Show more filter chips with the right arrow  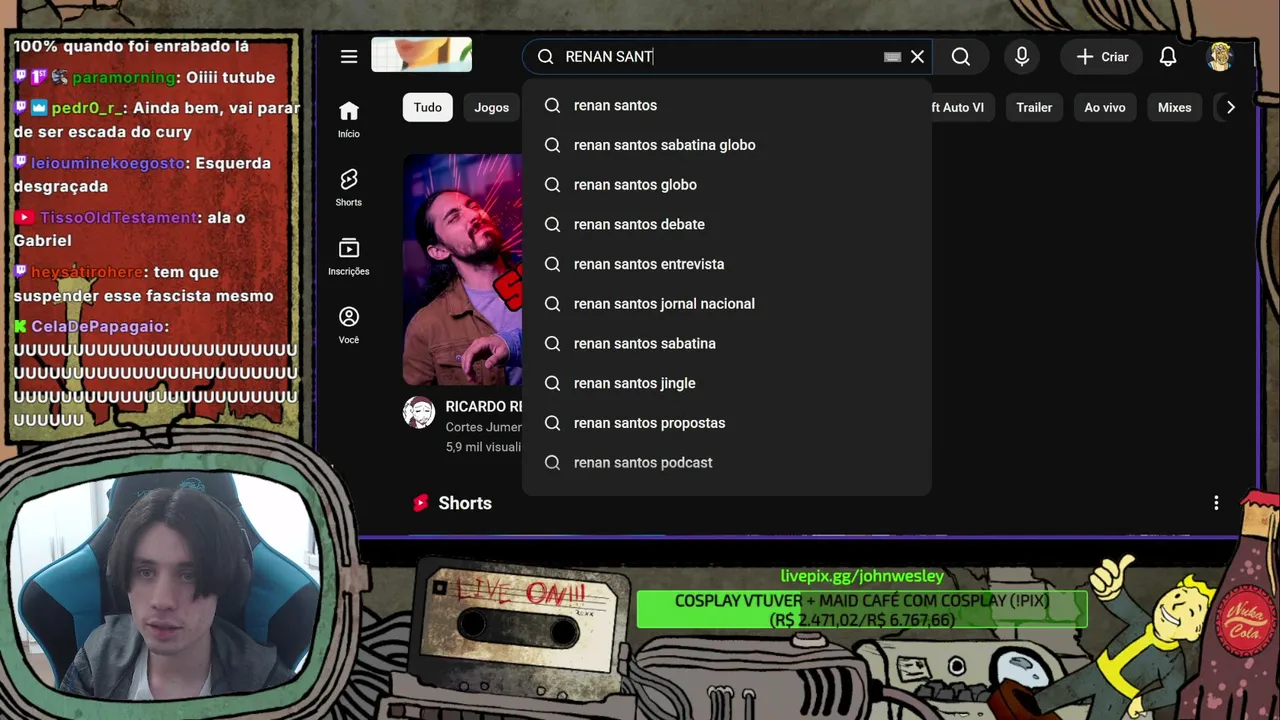[1231, 107]
